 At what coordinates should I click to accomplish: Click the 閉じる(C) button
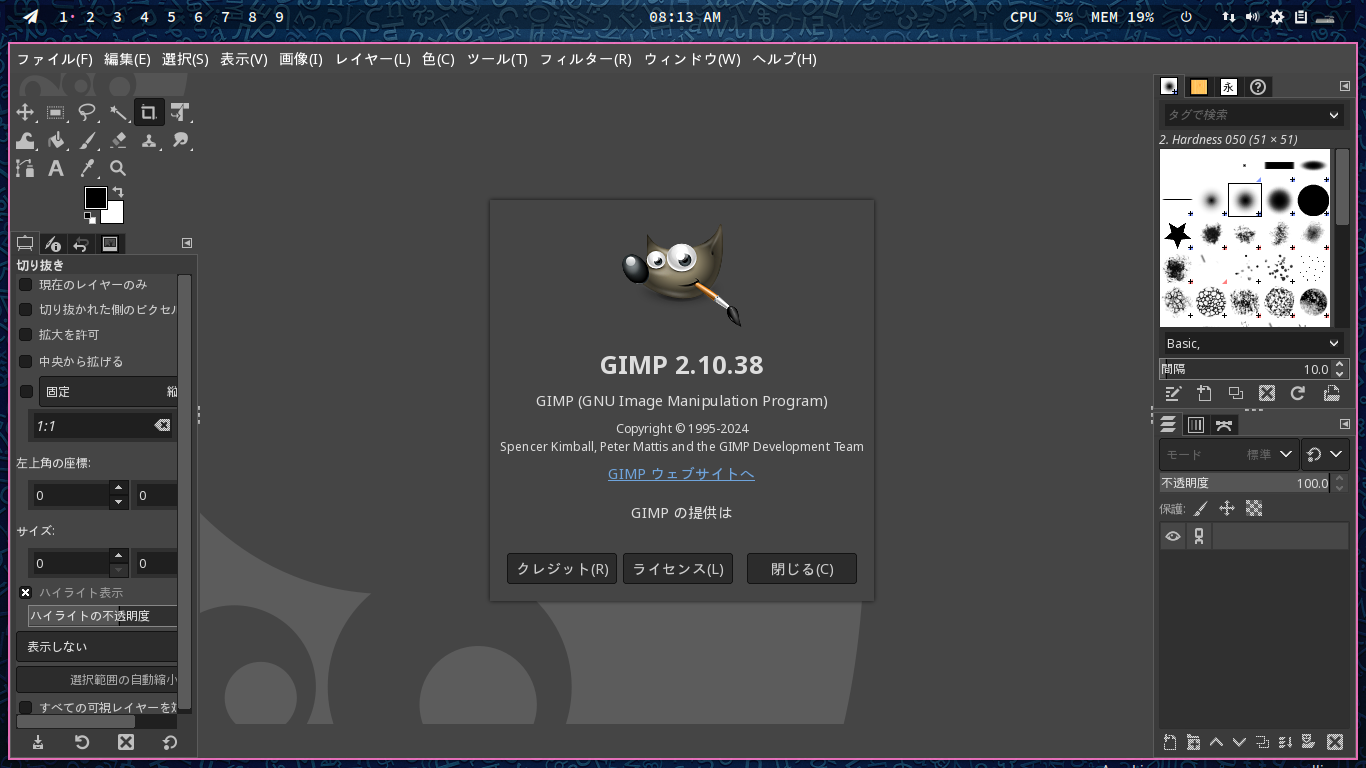pyautogui.click(x=802, y=569)
